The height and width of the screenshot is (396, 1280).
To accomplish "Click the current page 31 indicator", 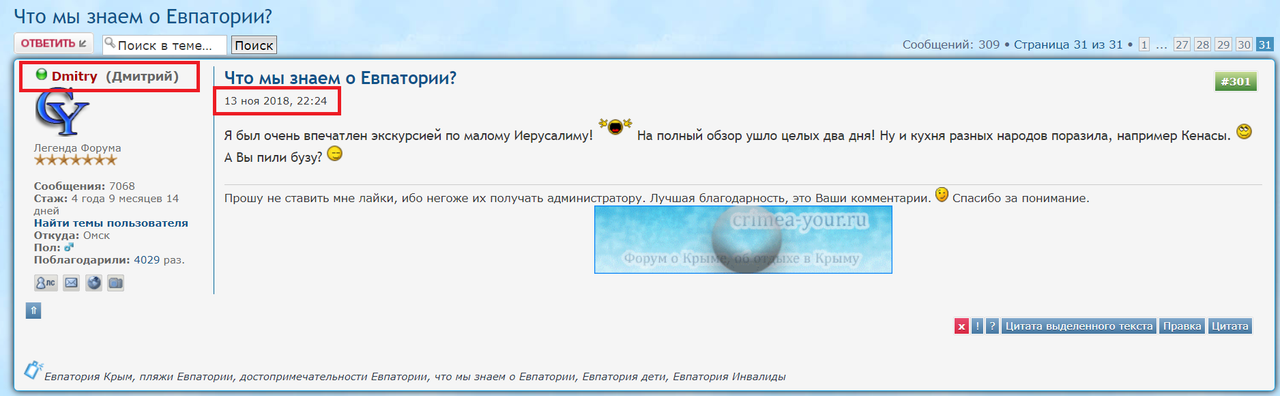I will (1265, 45).
